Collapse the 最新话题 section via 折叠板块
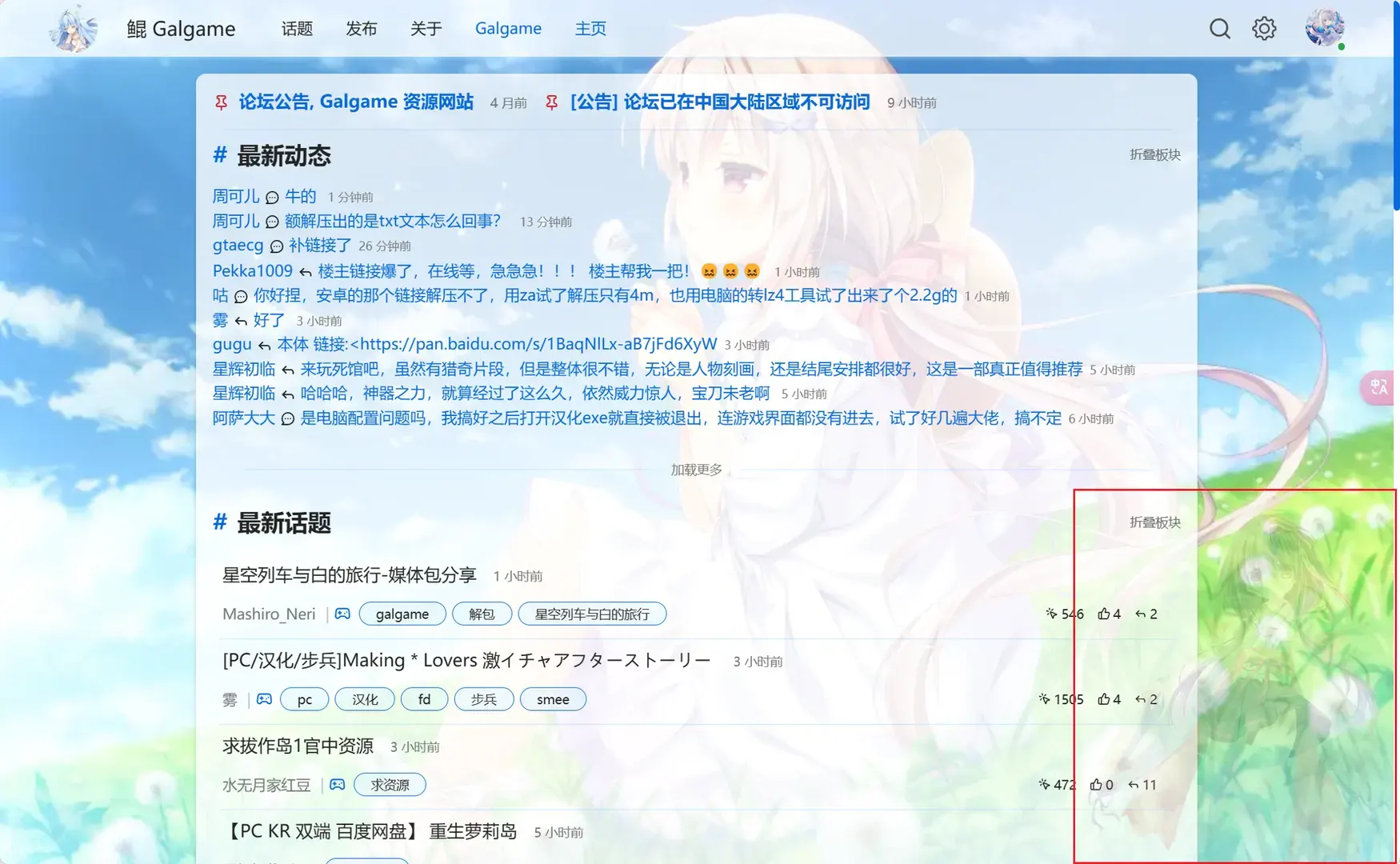 (1154, 522)
